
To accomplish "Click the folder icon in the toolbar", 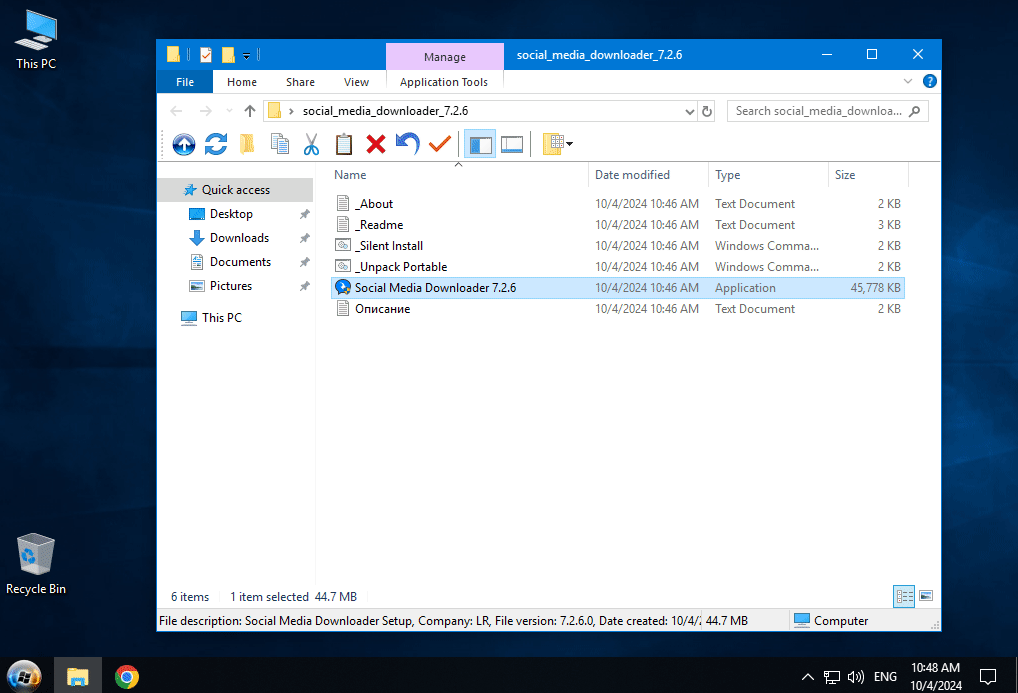I will (x=247, y=144).
